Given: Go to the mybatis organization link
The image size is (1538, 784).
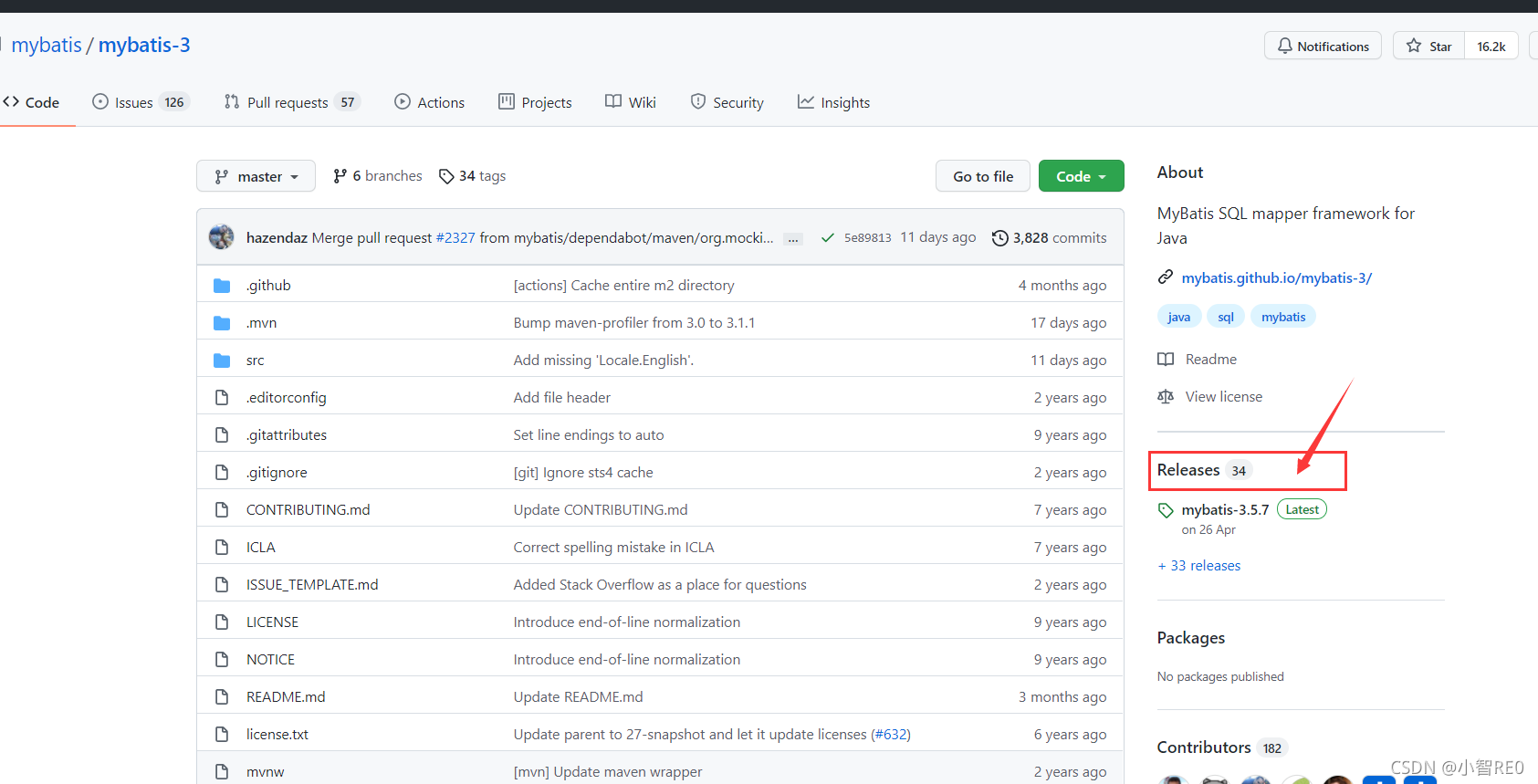Looking at the screenshot, I should [47, 45].
